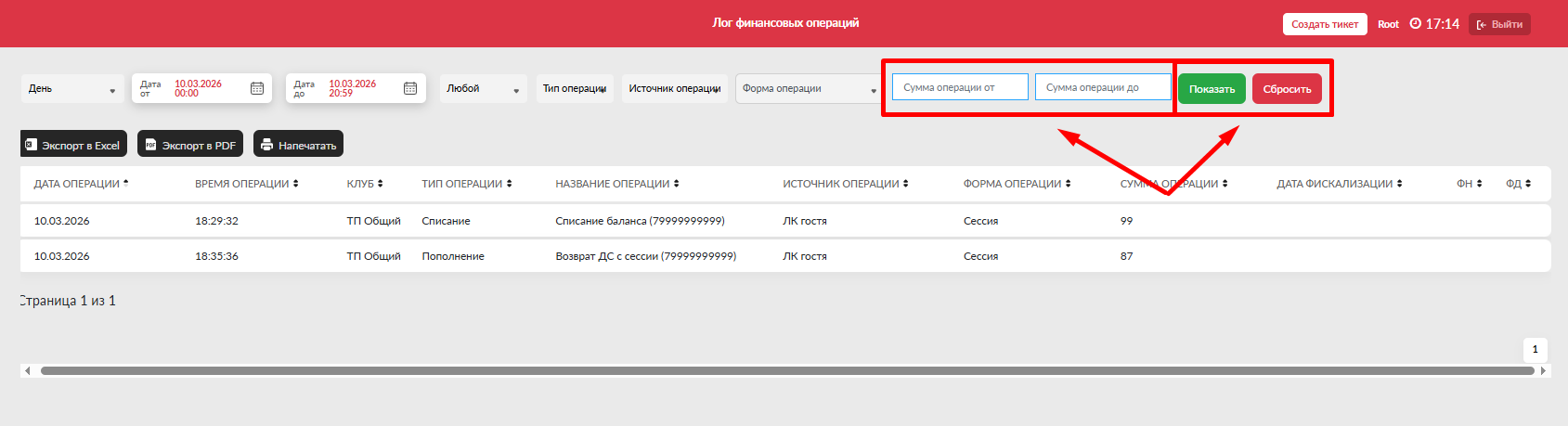Open the Тип операции filter

(x=575, y=89)
